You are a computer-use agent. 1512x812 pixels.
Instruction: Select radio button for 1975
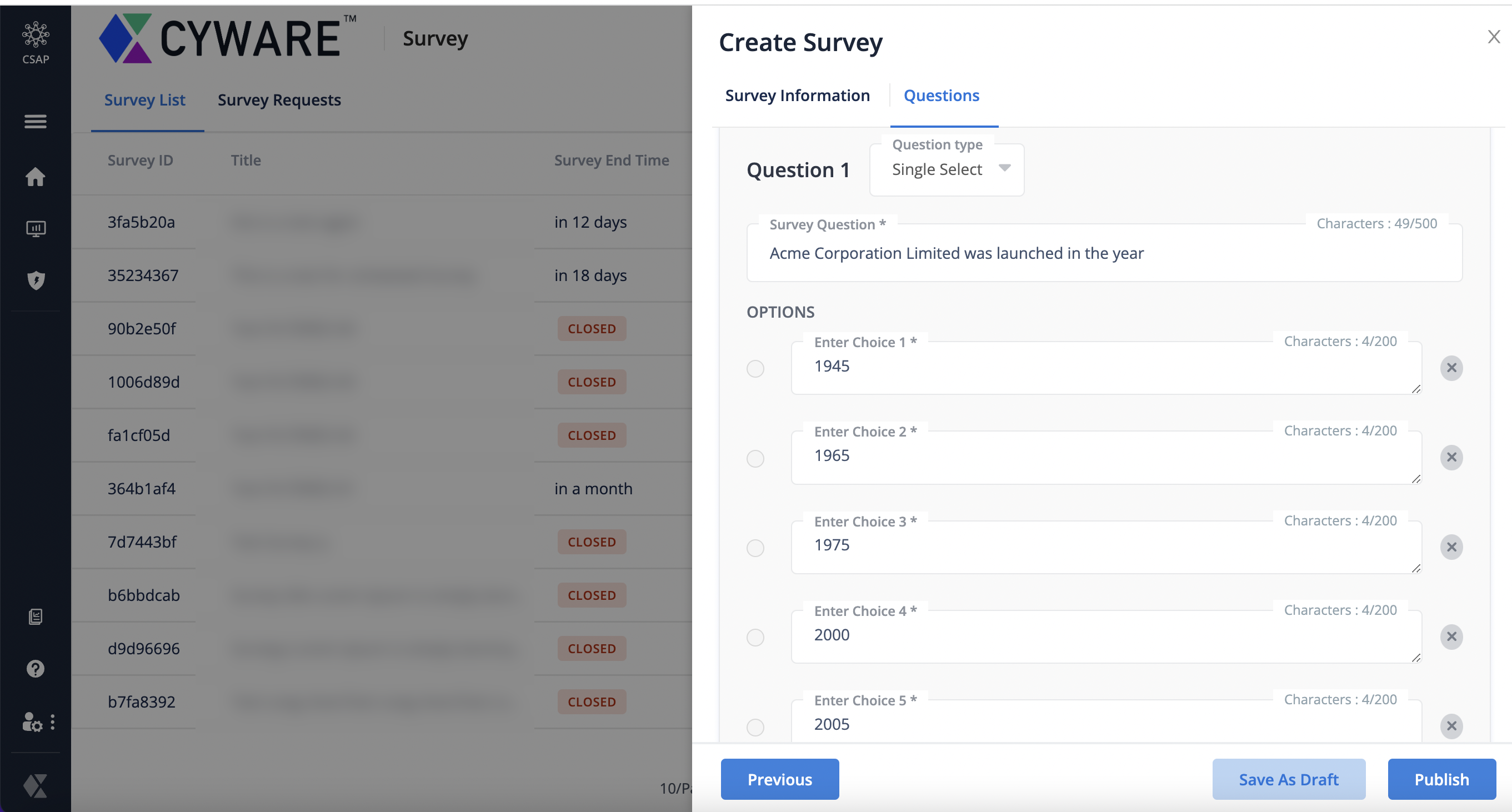pos(755,548)
